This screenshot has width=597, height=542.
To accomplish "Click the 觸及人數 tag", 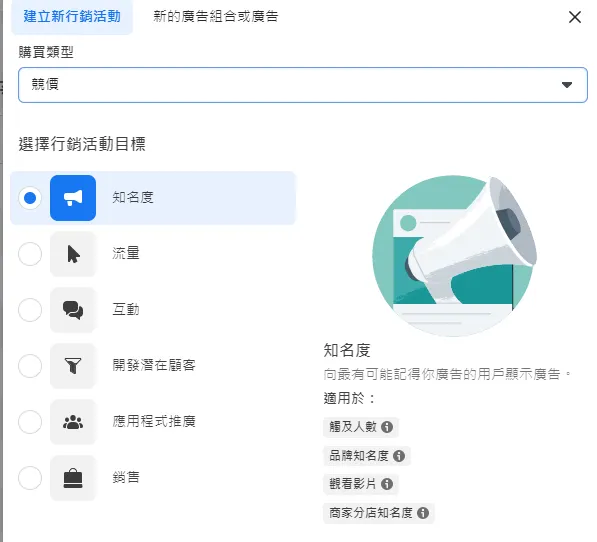I will [x=361, y=427].
